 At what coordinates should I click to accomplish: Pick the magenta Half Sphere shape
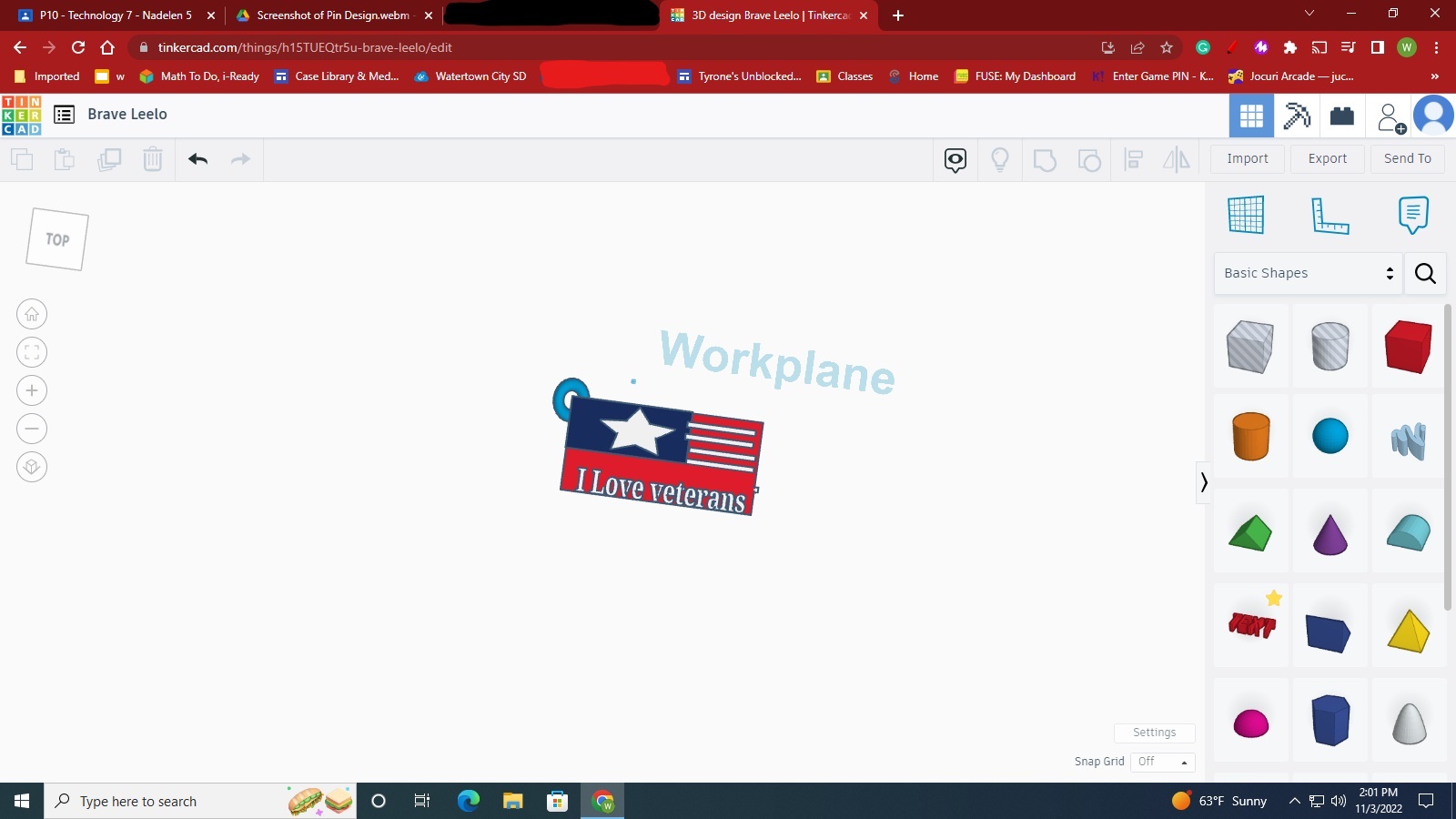coord(1250,723)
